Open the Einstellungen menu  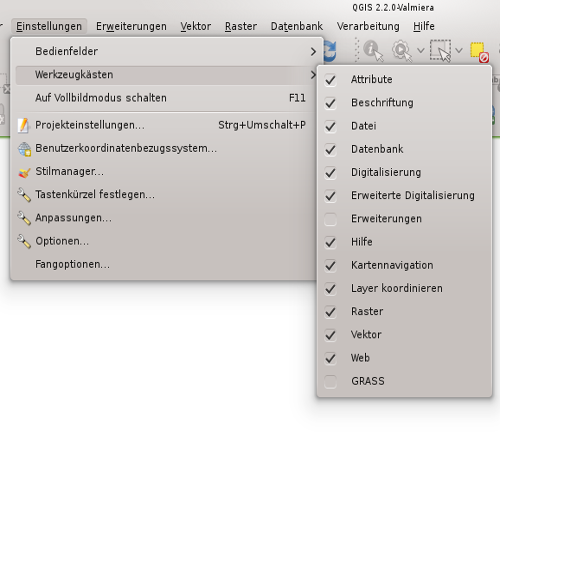tap(49, 27)
